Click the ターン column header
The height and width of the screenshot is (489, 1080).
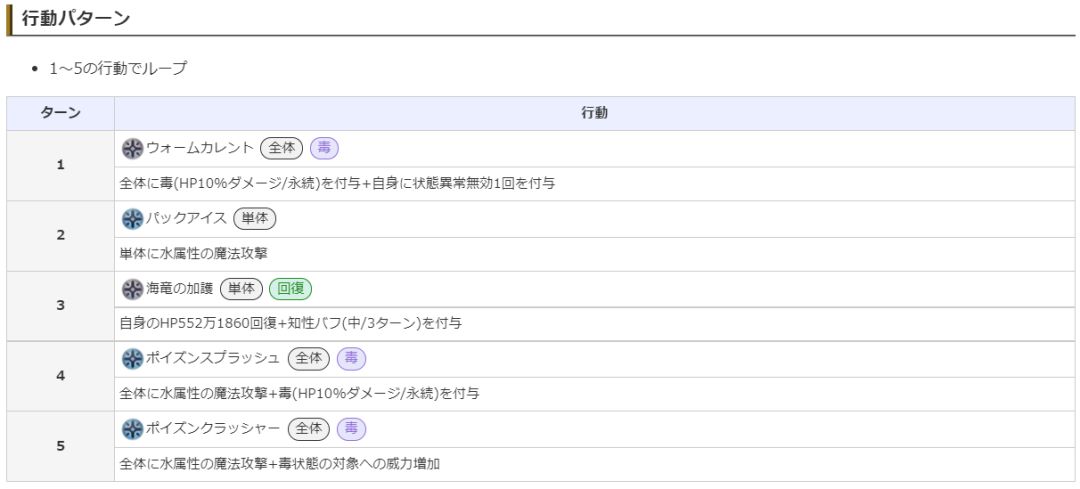[60, 114]
